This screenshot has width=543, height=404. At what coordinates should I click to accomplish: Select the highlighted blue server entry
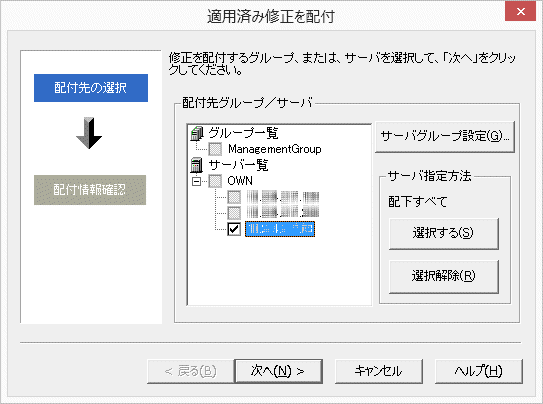click(280, 229)
